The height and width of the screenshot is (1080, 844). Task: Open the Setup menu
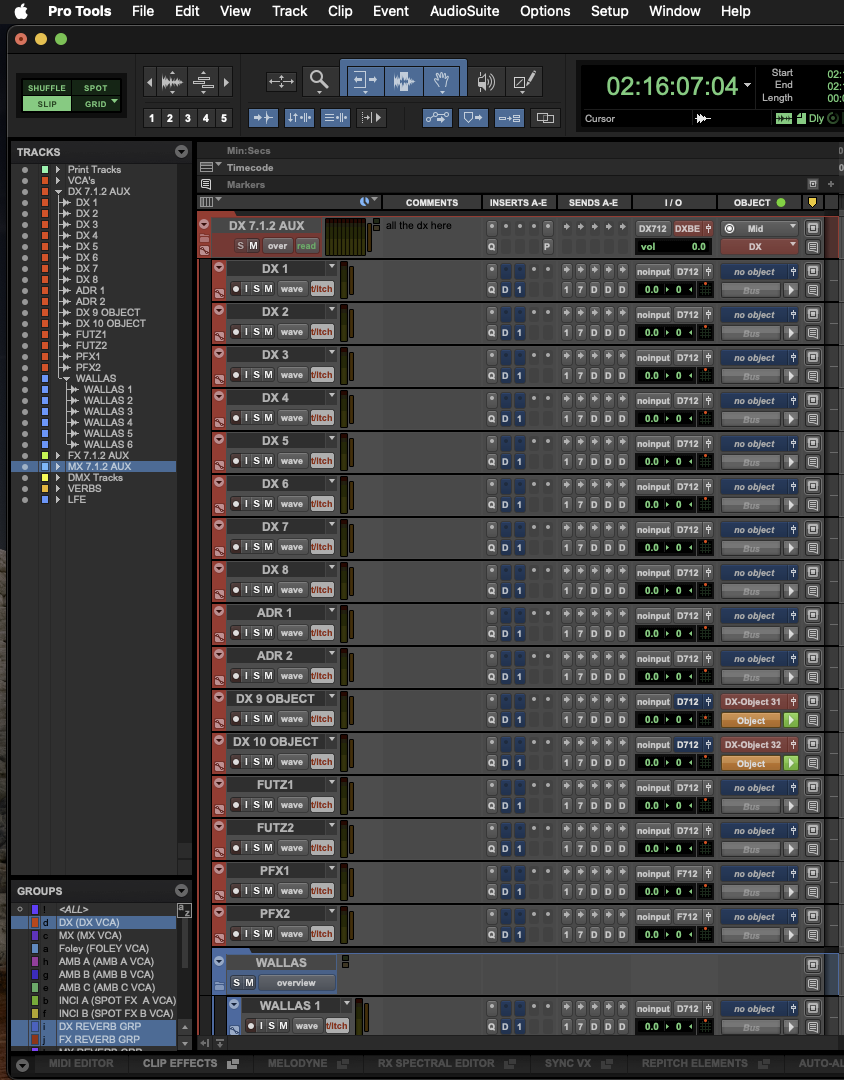(609, 11)
